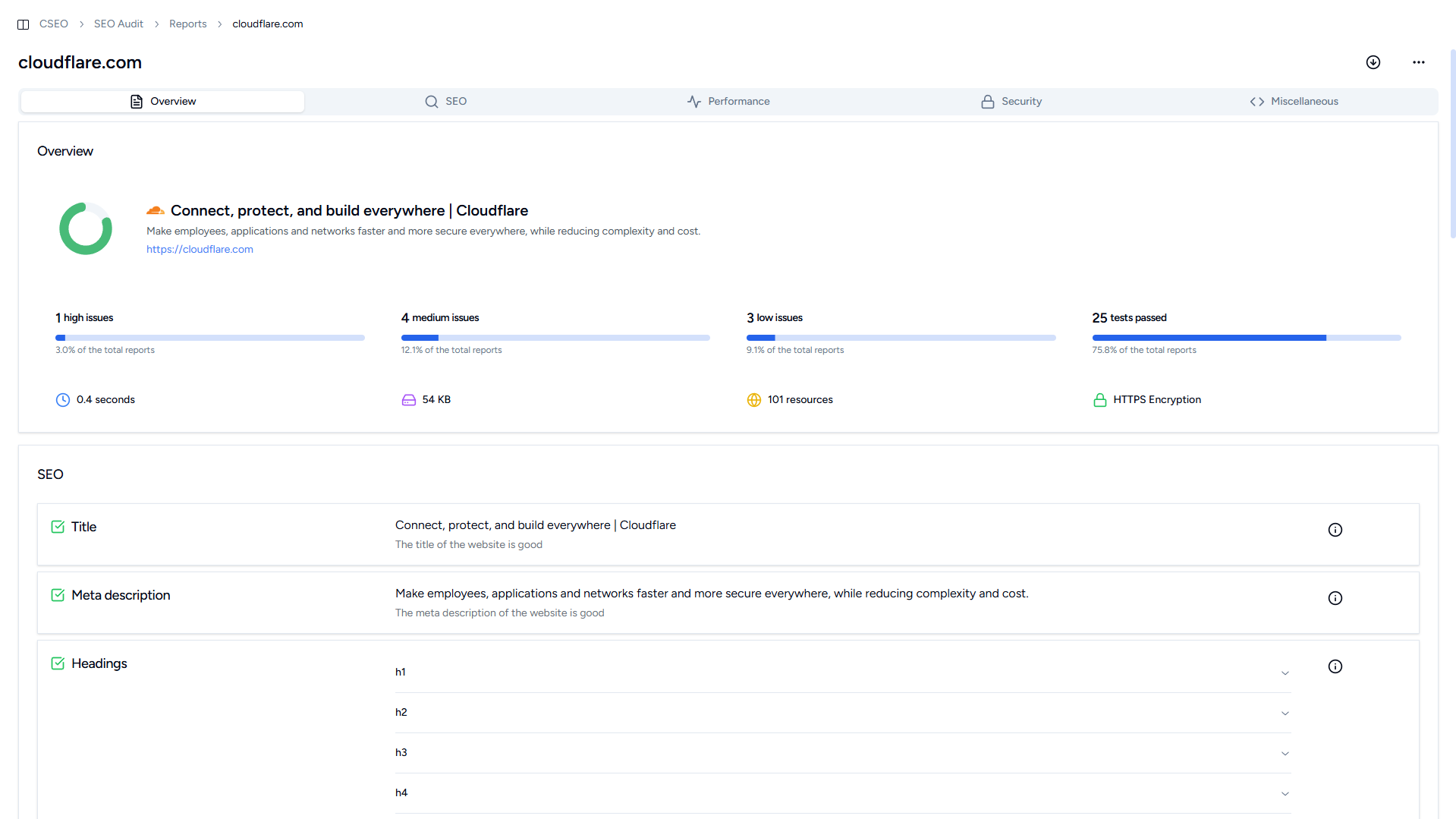Click the download report icon

(1373, 62)
